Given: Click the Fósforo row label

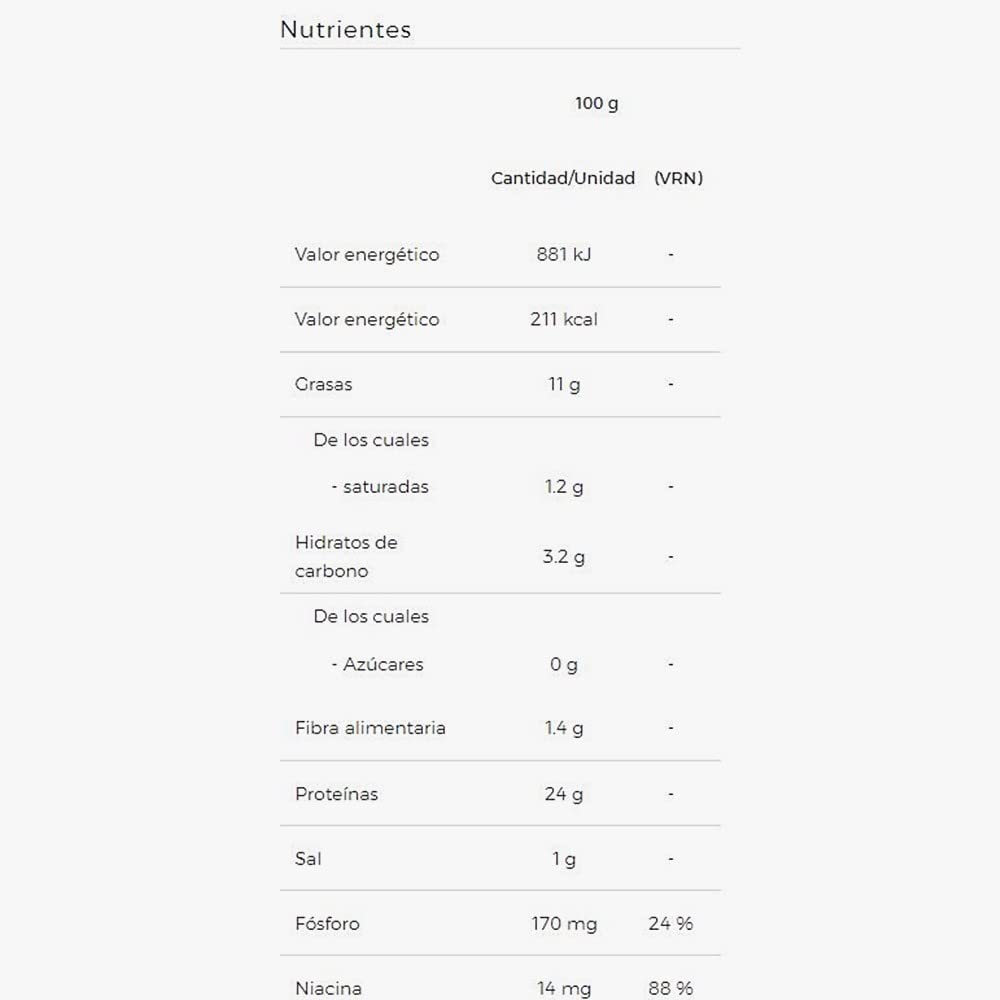Looking at the screenshot, I should click(327, 923).
